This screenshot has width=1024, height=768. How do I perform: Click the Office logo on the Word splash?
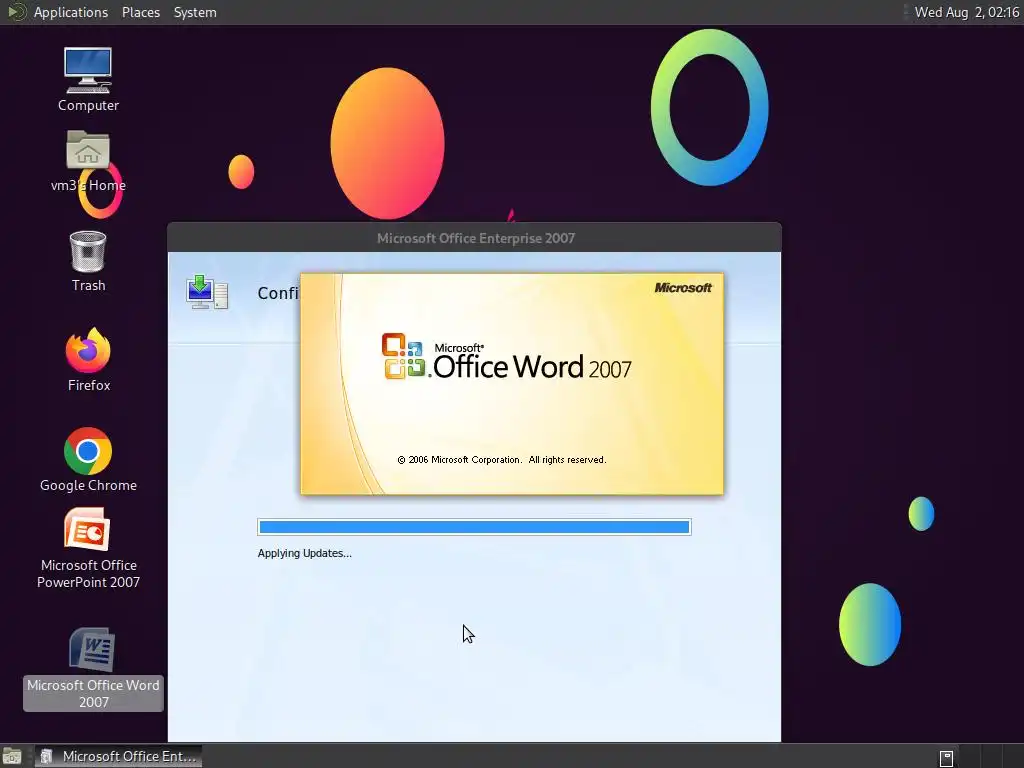click(x=404, y=356)
